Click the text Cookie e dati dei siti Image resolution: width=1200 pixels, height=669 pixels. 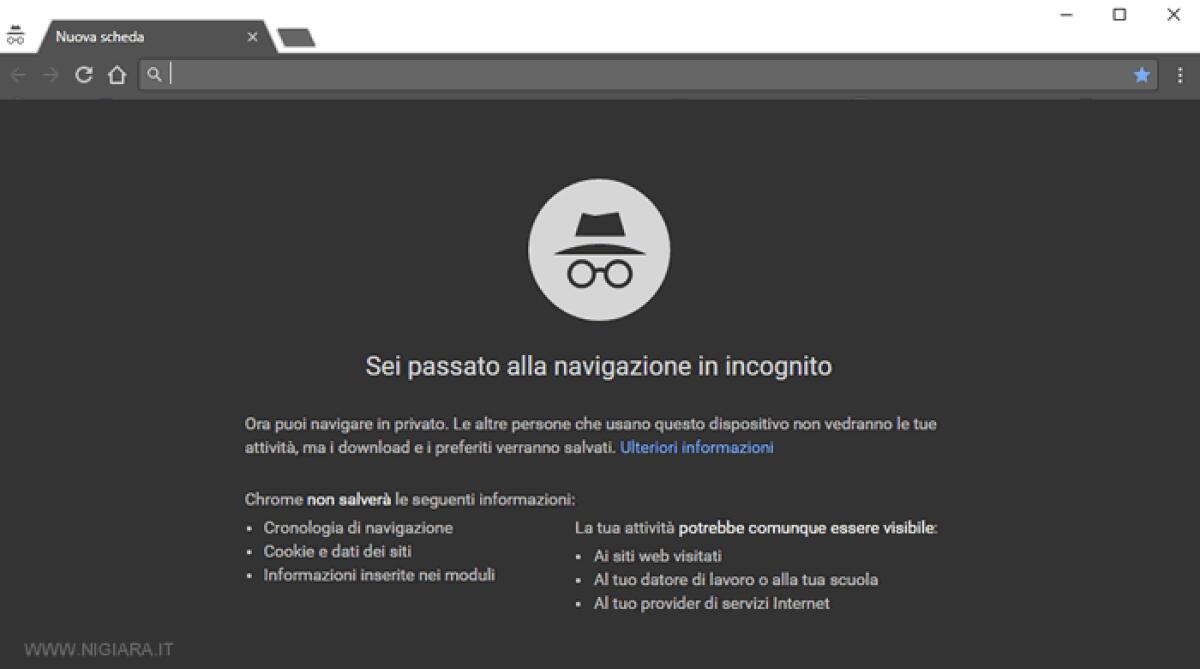tap(338, 551)
